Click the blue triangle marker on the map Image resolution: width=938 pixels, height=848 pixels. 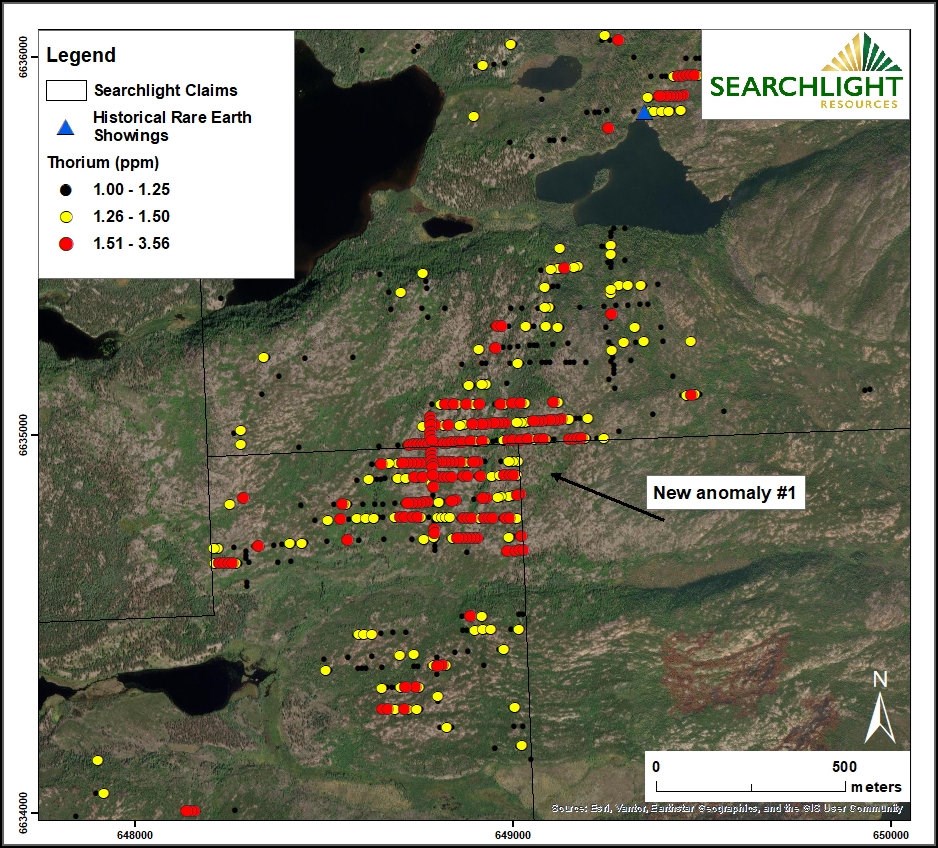pos(645,113)
